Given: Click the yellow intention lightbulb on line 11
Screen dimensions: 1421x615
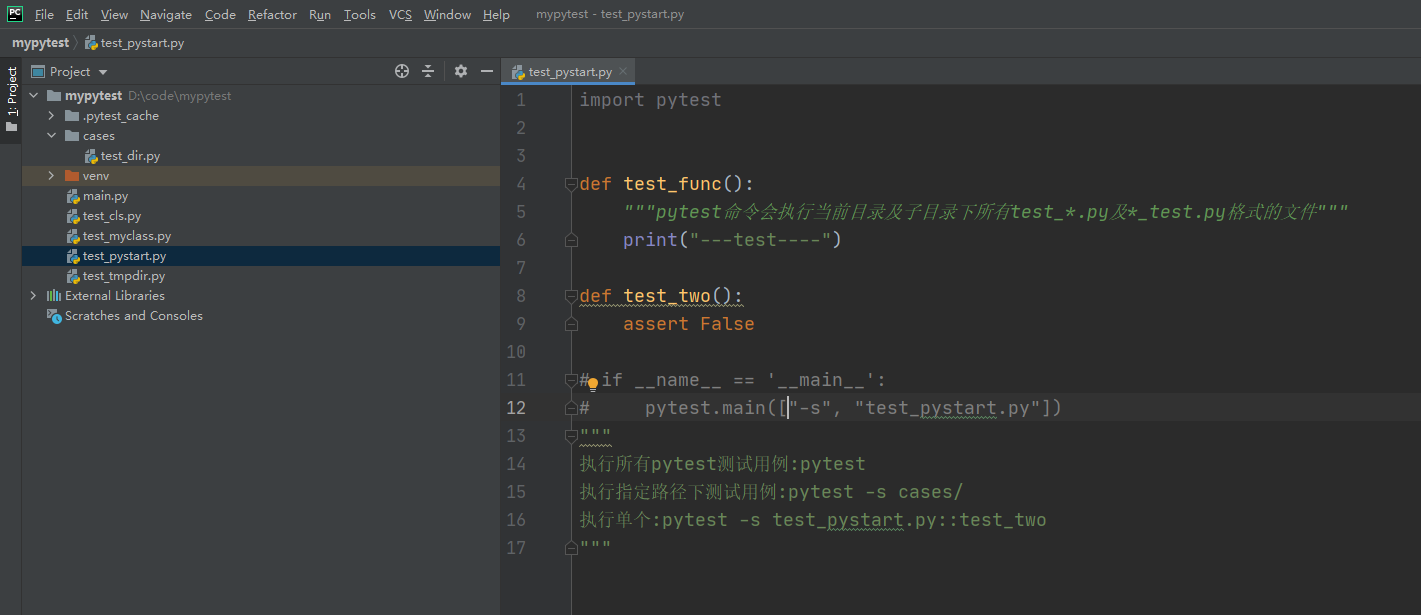Looking at the screenshot, I should [x=593, y=382].
